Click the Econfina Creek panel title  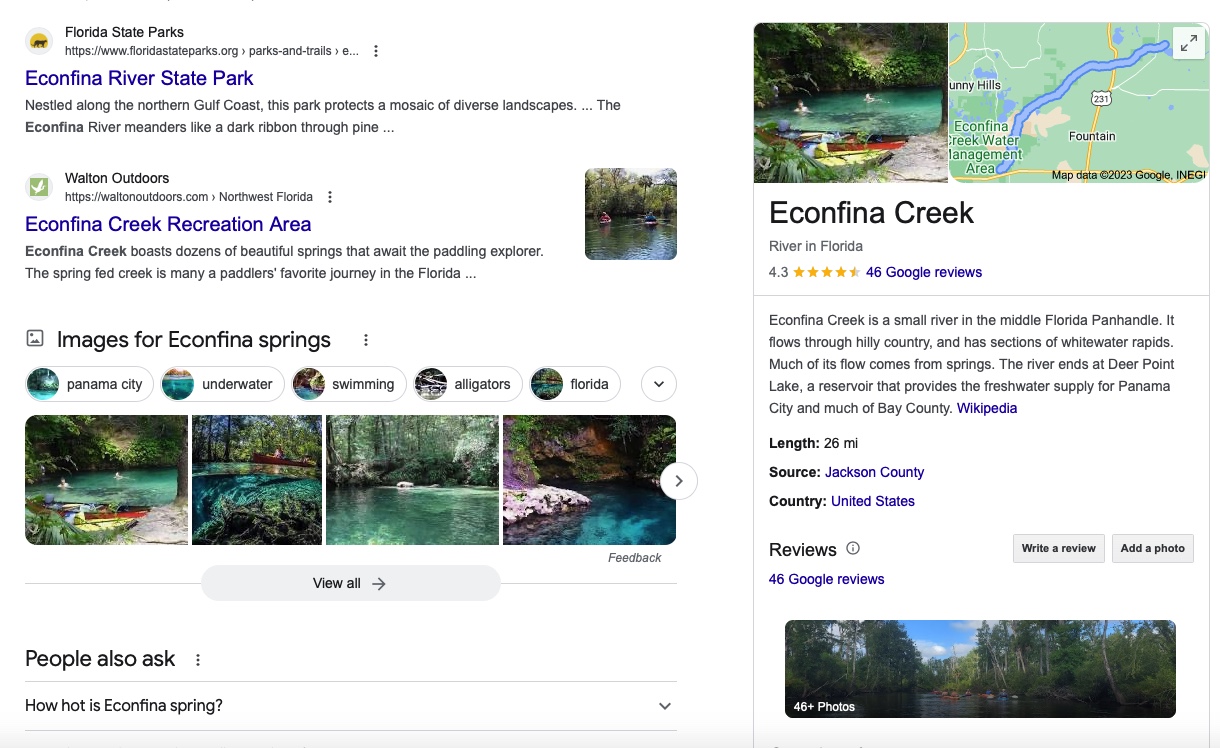point(871,213)
